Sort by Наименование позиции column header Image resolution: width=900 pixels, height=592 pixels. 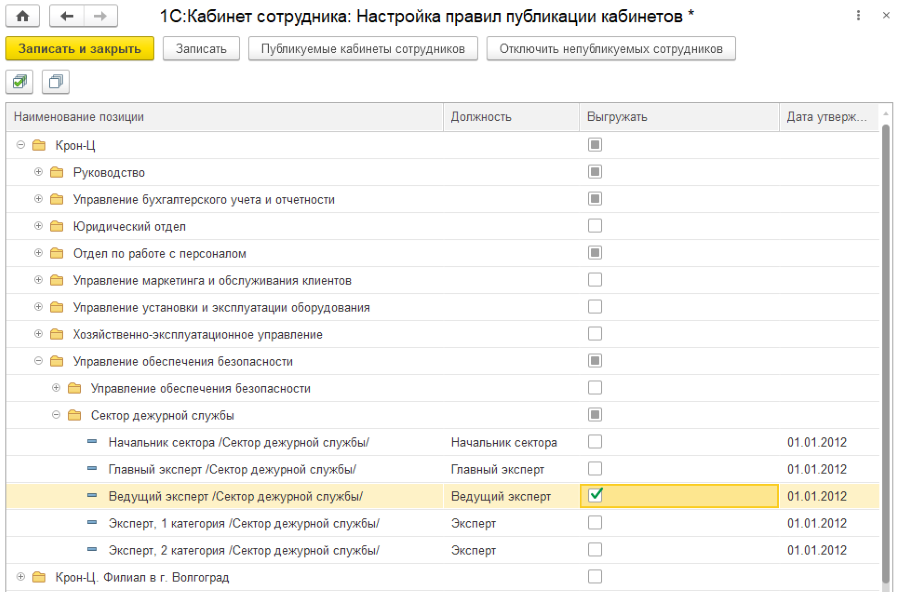[225, 117]
